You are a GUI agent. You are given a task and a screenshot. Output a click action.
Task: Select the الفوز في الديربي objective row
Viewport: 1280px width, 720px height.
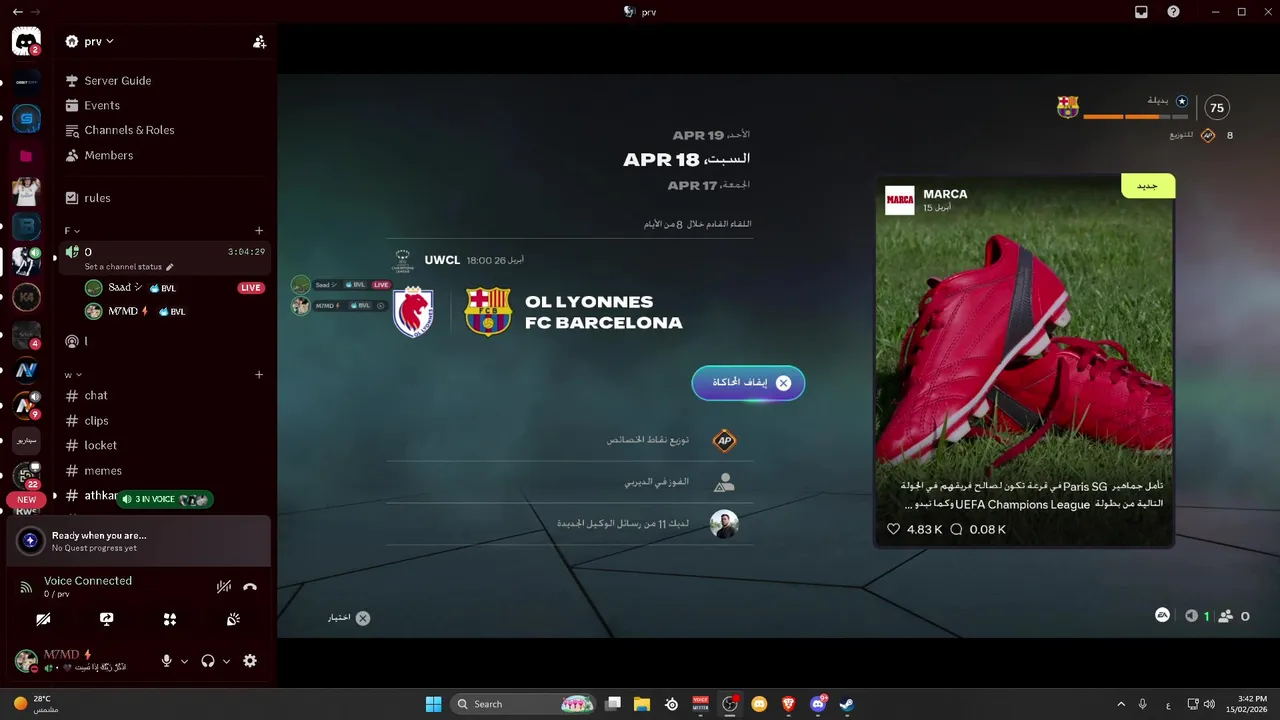pos(570,482)
